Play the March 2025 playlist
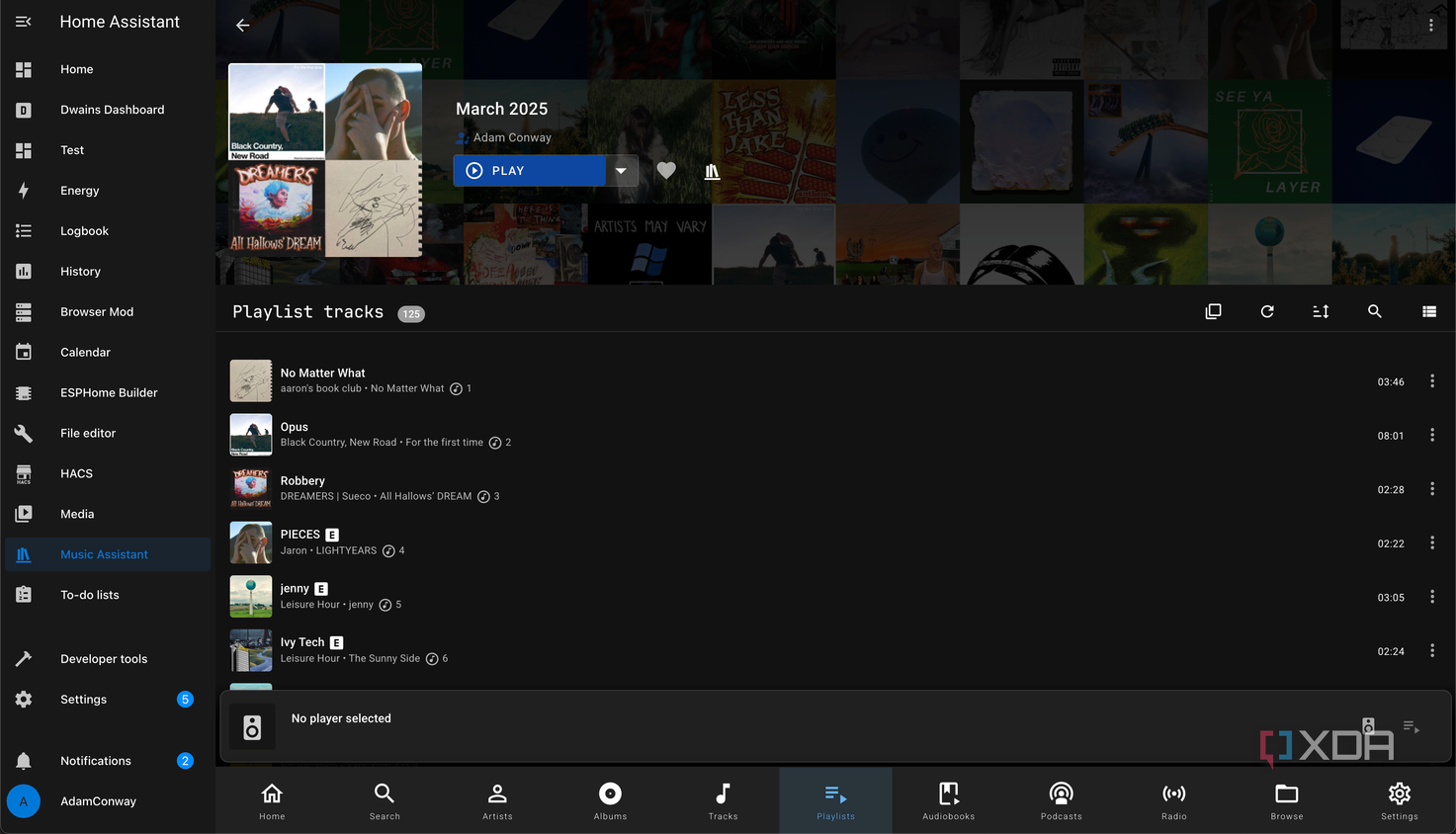Screen dimensions: 1456x834 coord(530,171)
